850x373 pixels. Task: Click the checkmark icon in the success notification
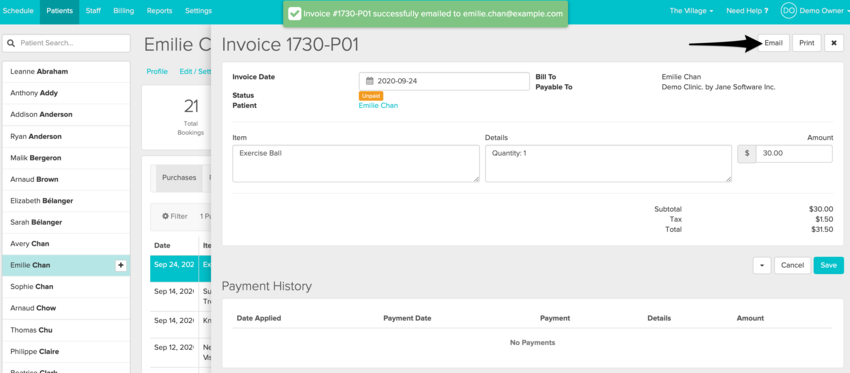[x=294, y=14]
